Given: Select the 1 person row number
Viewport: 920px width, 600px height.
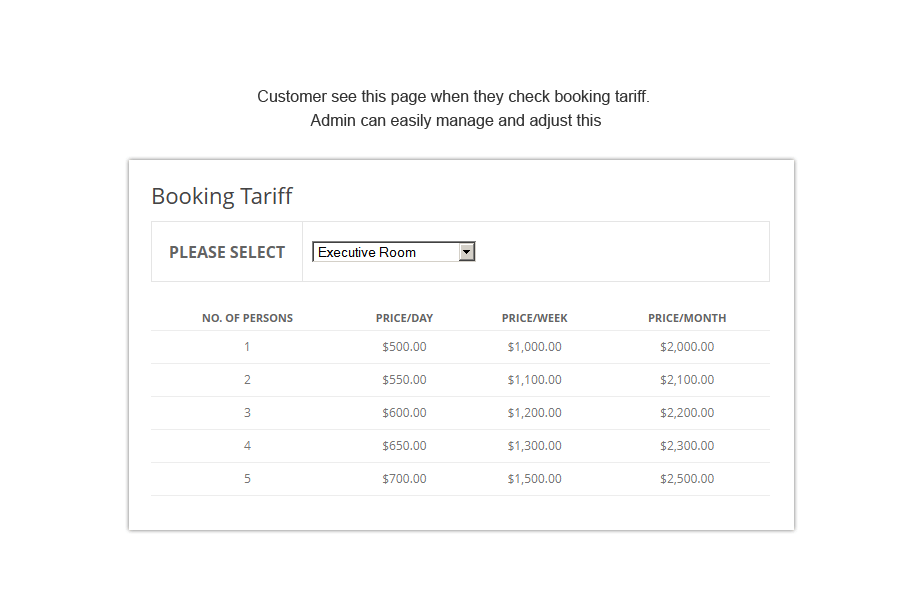Looking at the screenshot, I should [247, 347].
